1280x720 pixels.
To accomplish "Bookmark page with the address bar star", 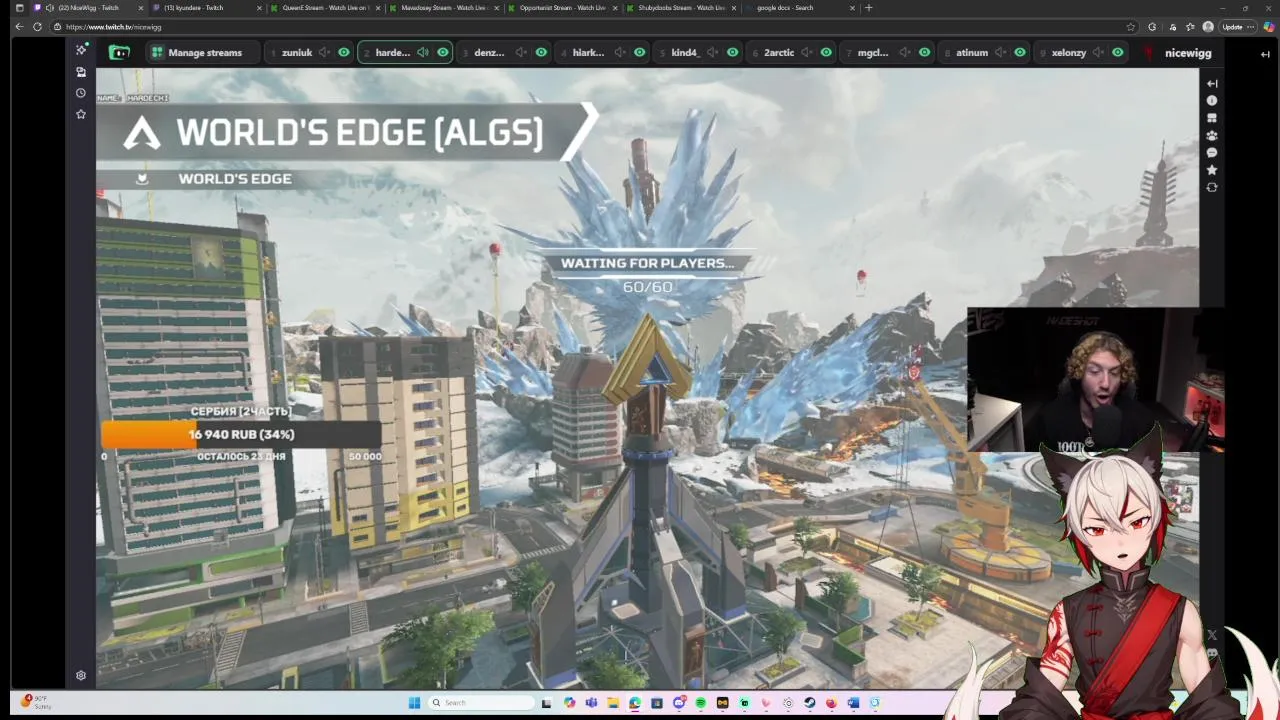I will [1131, 27].
